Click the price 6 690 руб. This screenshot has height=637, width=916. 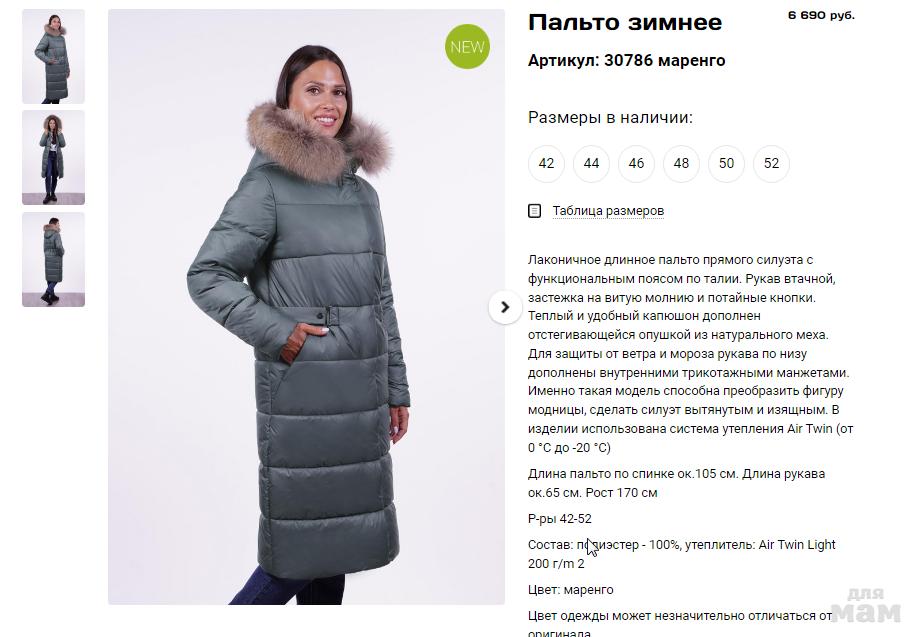821,15
